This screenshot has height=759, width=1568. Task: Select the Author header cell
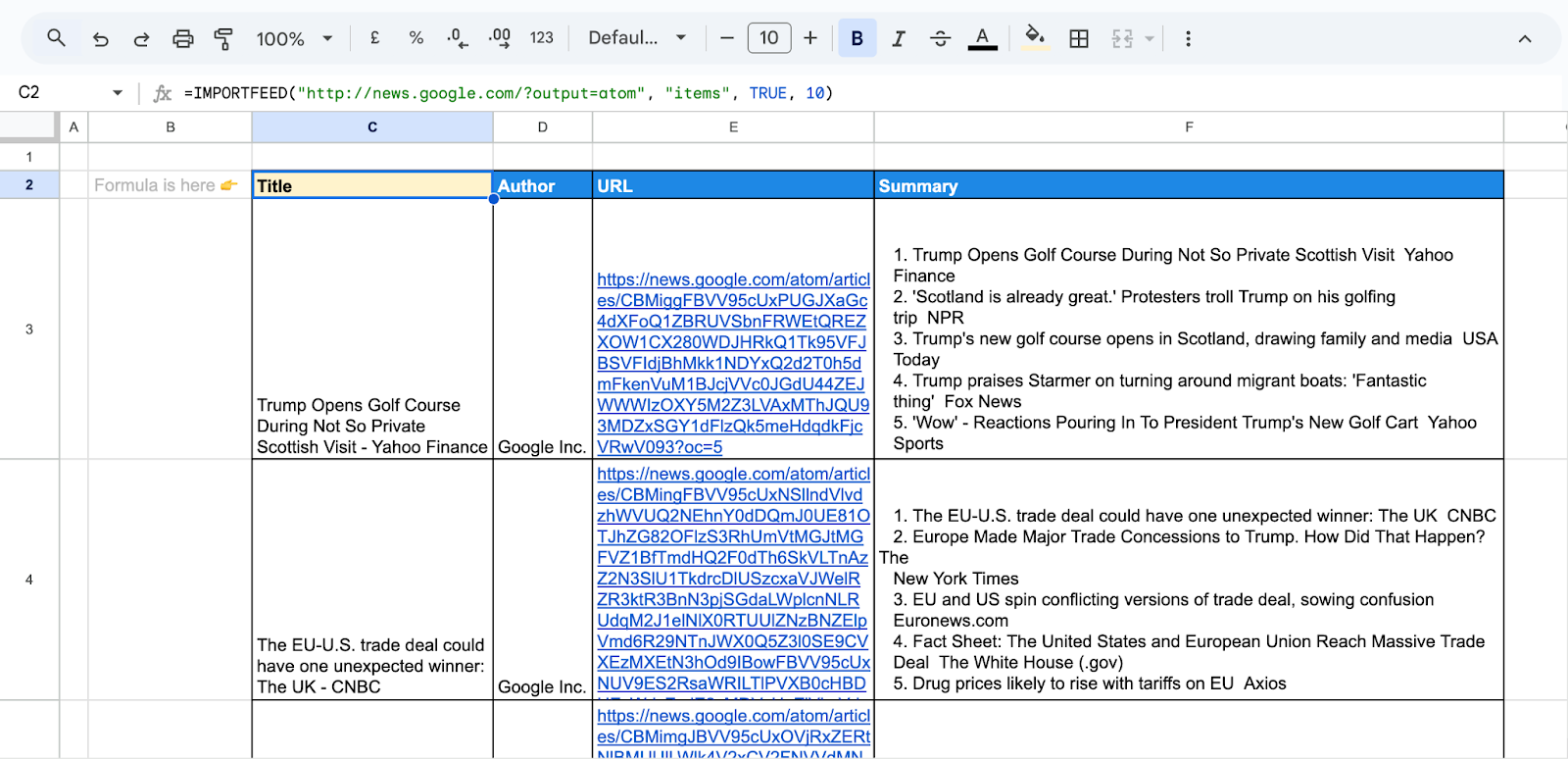click(x=543, y=185)
